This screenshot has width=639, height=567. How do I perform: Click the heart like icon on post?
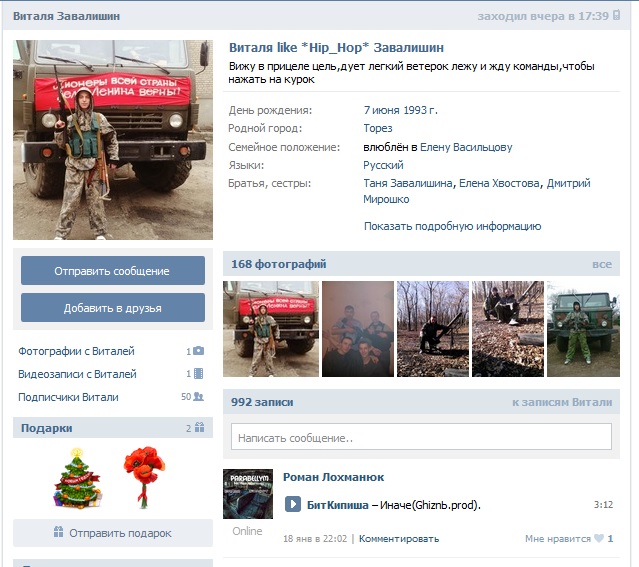tap(599, 539)
